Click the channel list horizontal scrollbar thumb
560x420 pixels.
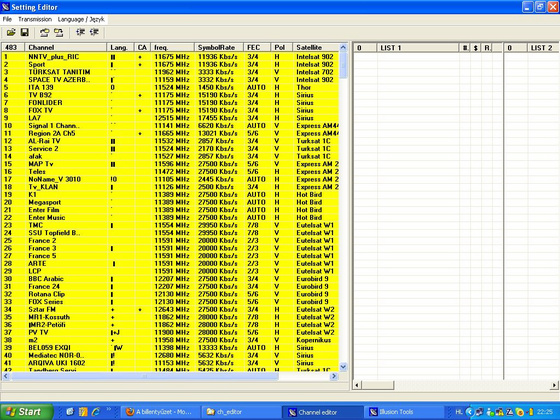[x=145, y=376]
